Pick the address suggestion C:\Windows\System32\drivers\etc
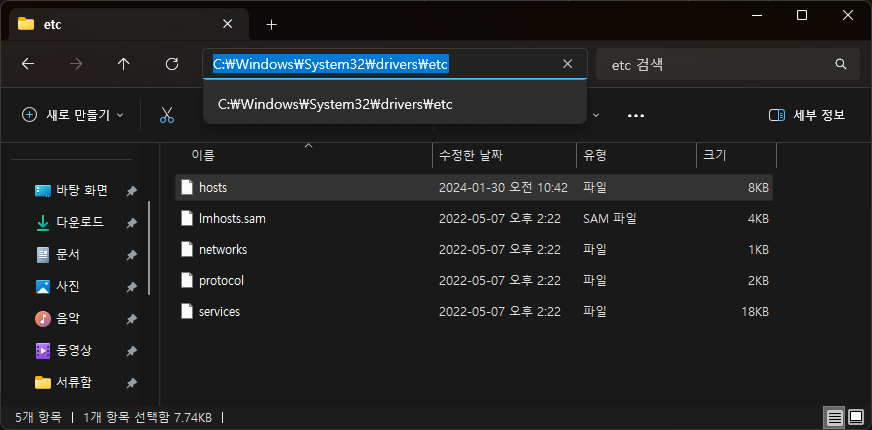 pos(394,103)
